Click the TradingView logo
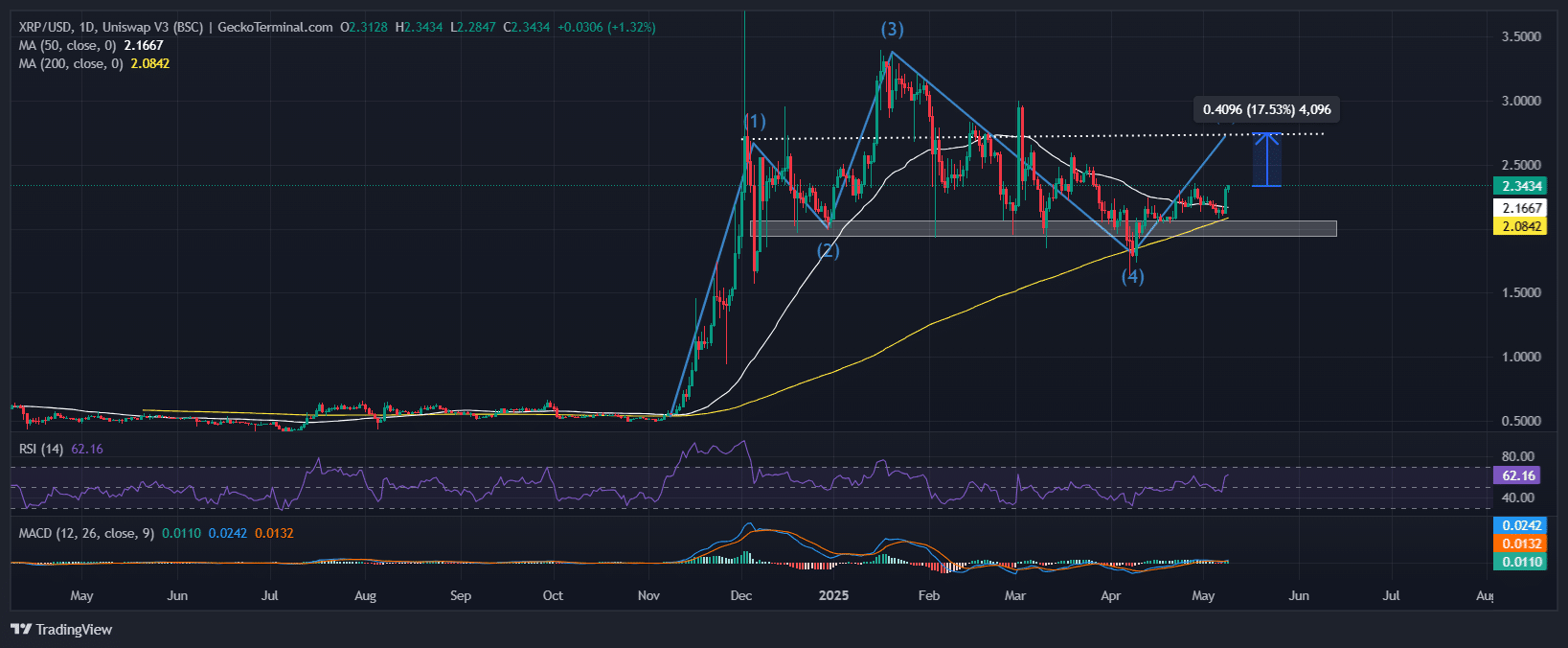 coord(61,630)
